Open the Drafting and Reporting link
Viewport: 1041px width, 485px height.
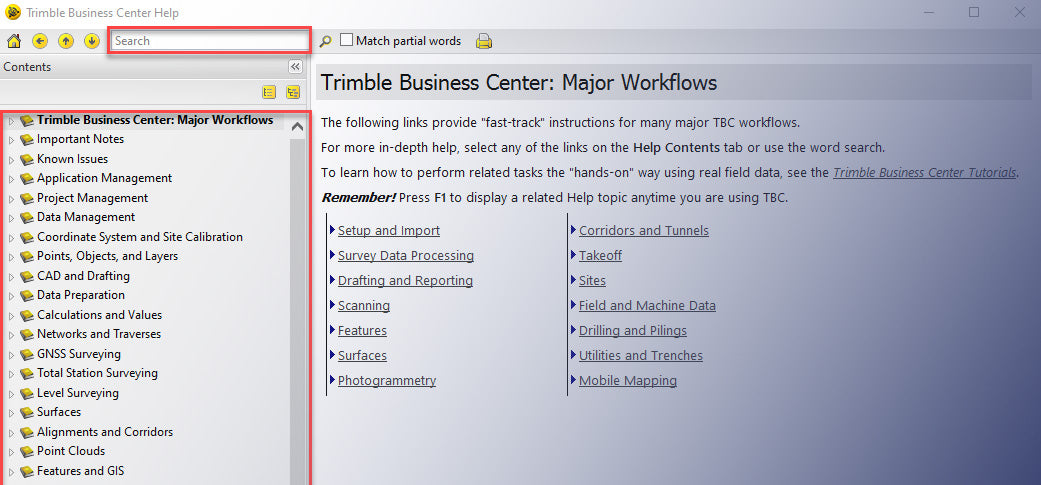tap(405, 281)
